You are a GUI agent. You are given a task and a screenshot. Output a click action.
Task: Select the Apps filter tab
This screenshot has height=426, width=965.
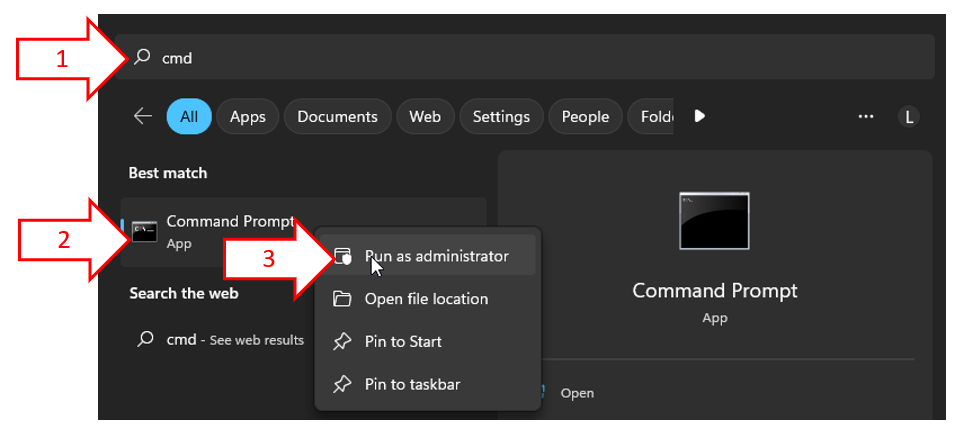coord(248,116)
